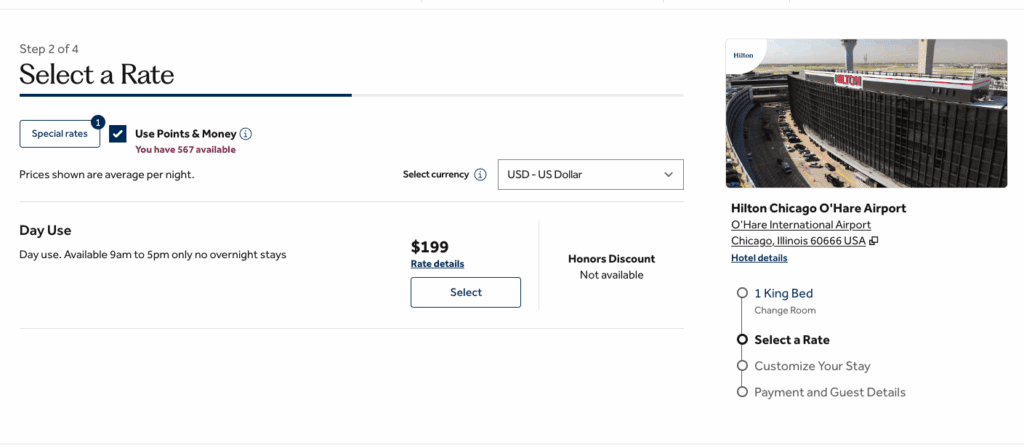The width and height of the screenshot is (1024, 448).
Task: Click the Customize Your Stay step circle
Action: click(742, 366)
